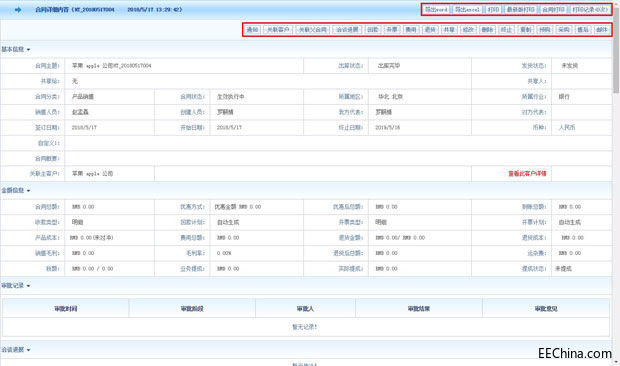This screenshot has width=620, height=366.
Task: Click the 审批时间 column header
Action: coord(66,309)
